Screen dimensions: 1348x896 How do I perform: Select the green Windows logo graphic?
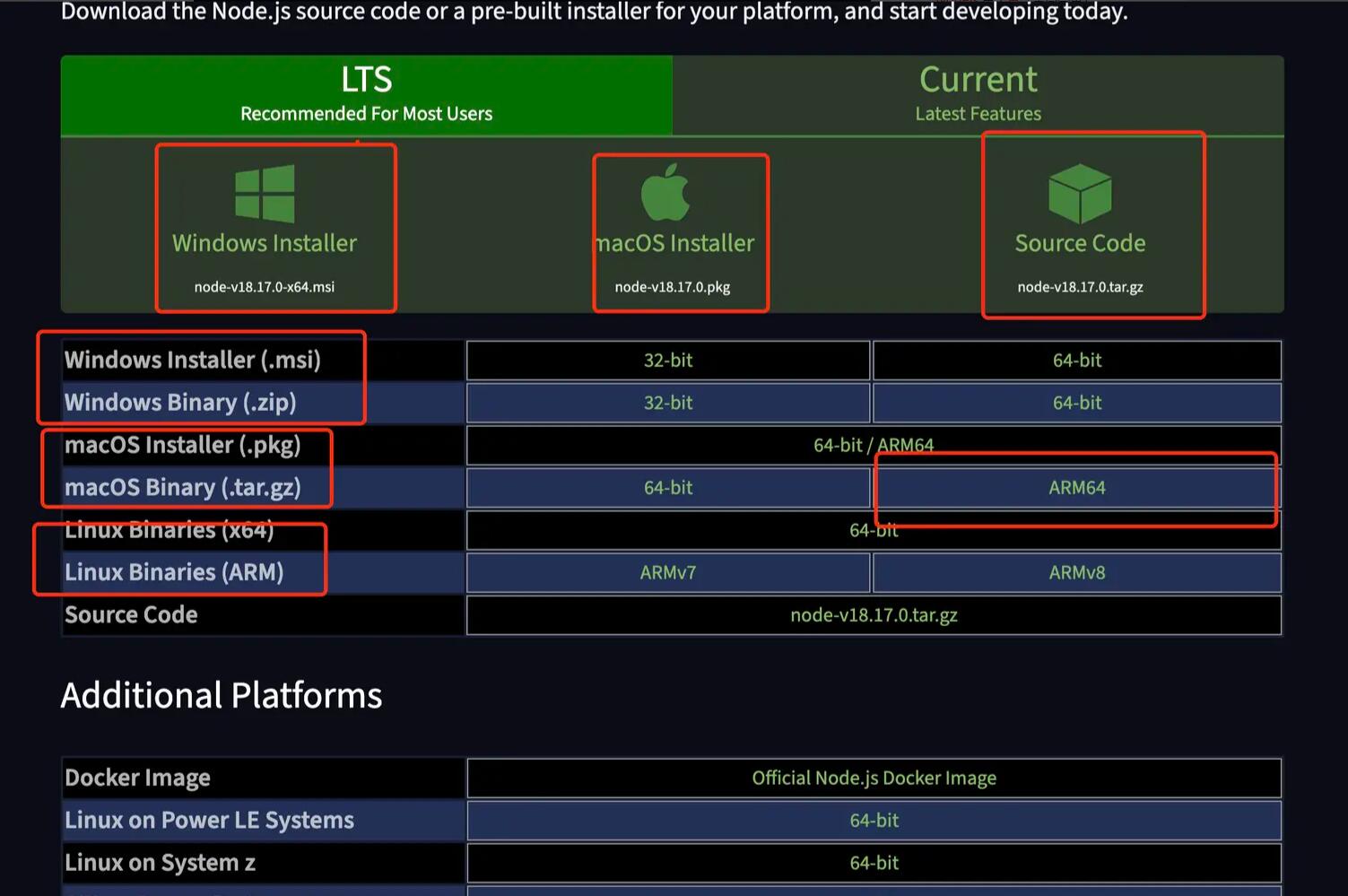[x=265, y=192]
